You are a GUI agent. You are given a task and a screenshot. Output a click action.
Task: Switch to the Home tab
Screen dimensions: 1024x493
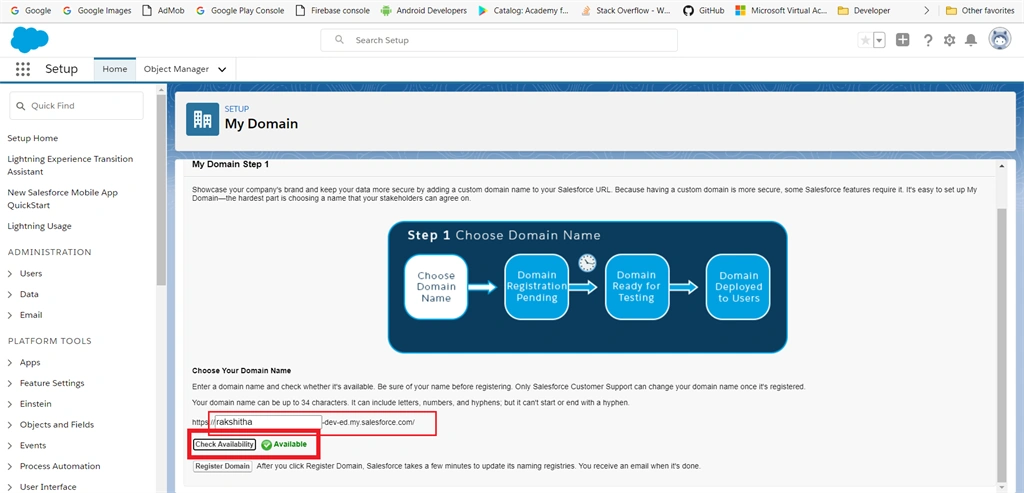[x=115, y=69]
